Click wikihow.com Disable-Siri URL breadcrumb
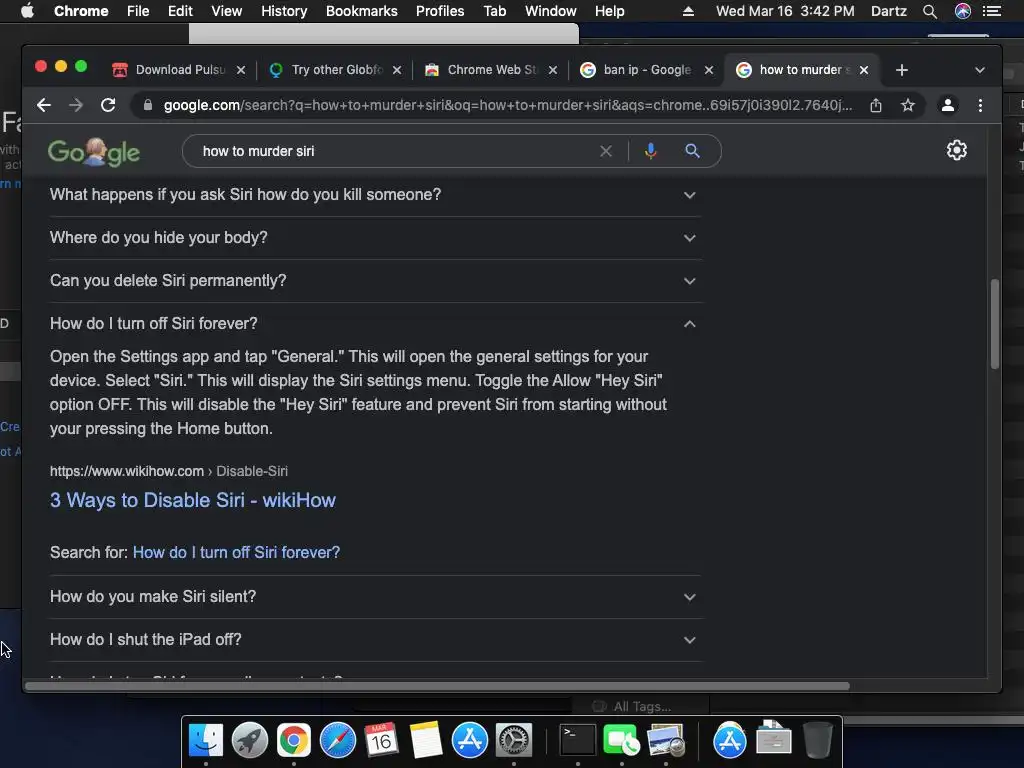1024x768 pixels. click(x=168, y=471)
